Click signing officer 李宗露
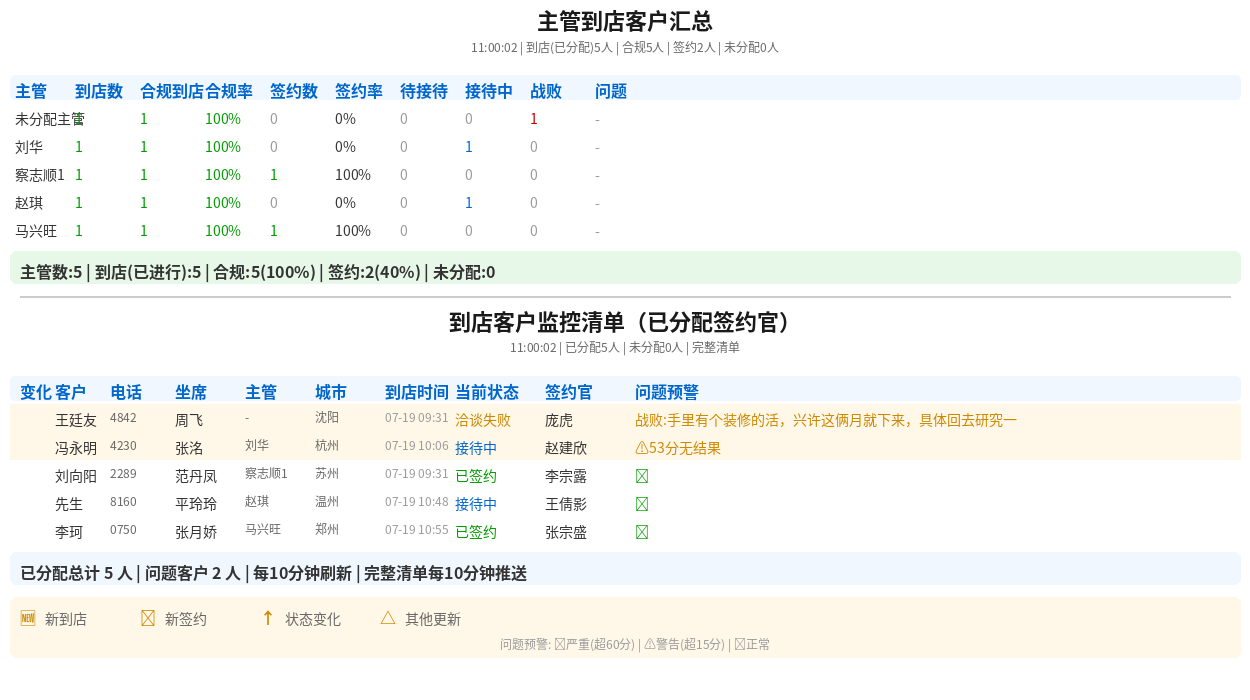The image size is (1250, 700). pyautogui.click(x=566, y=476)
